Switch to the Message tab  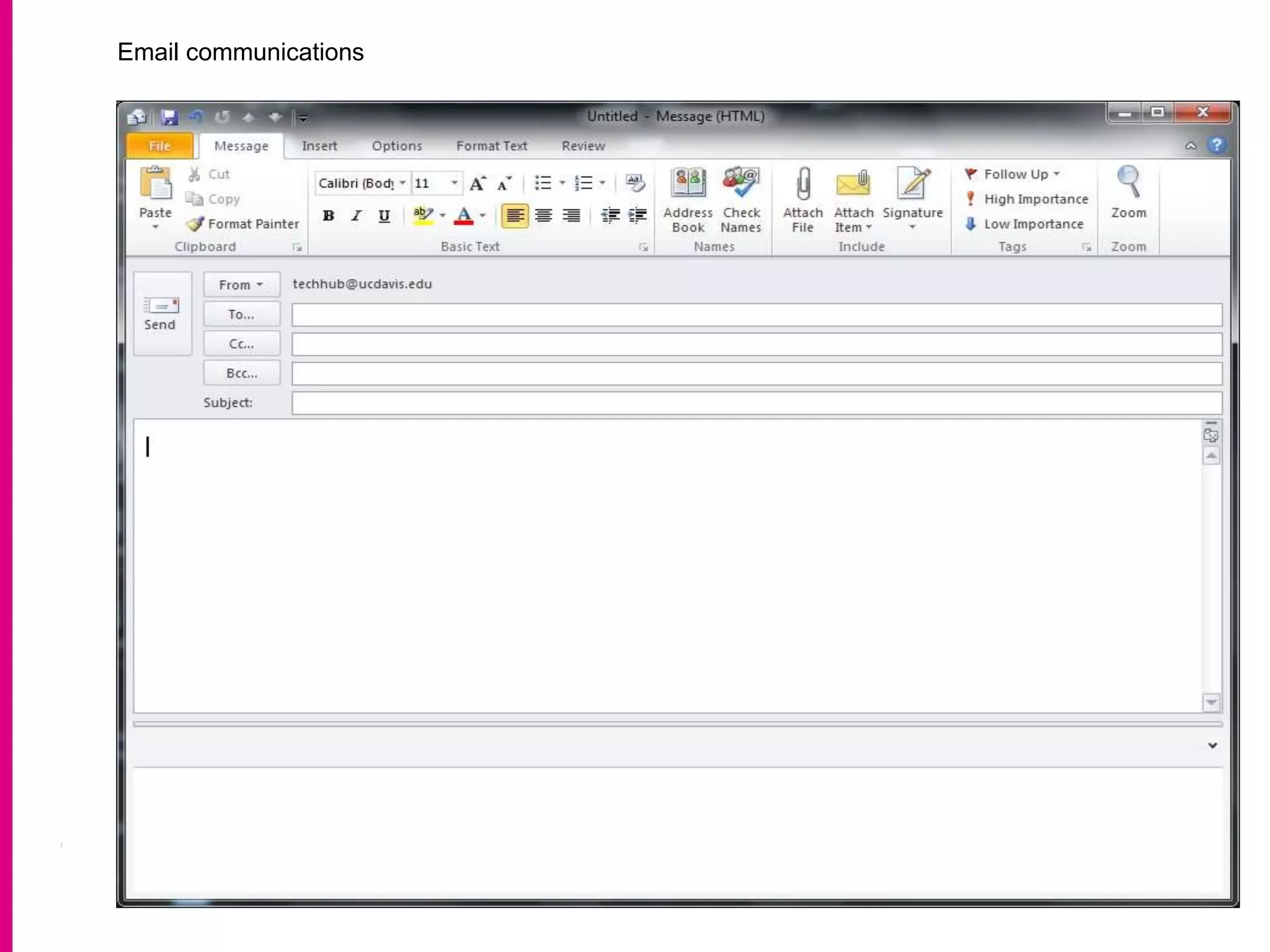click(241, 146)
